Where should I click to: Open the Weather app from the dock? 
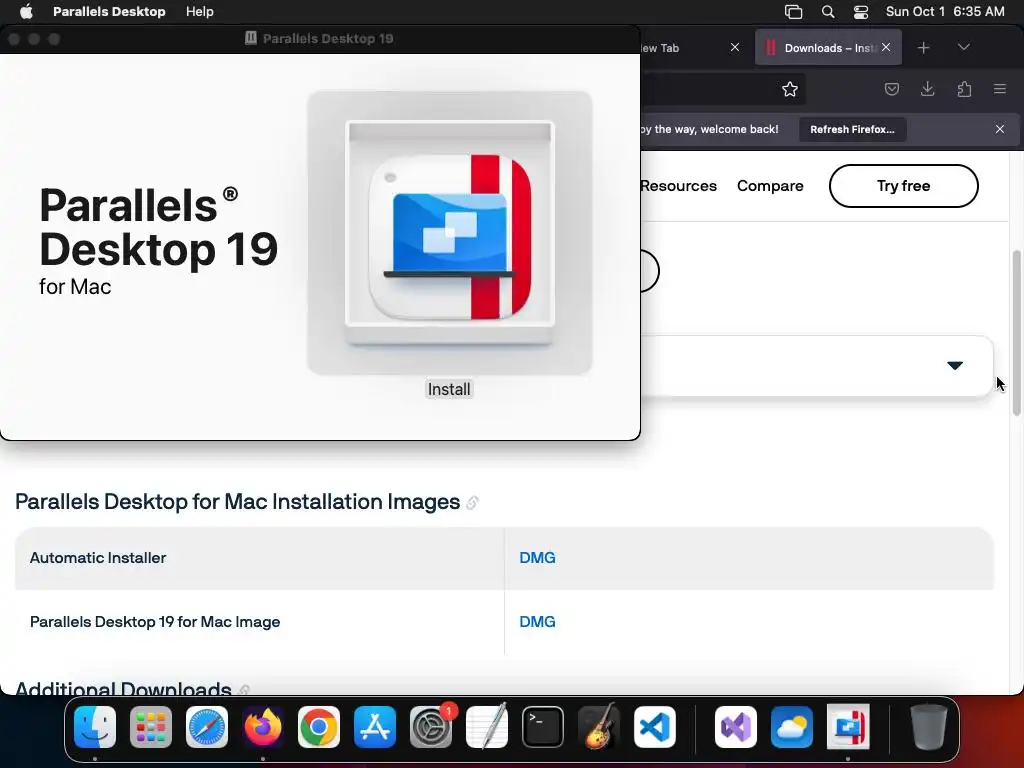click(x=792, y=726)
